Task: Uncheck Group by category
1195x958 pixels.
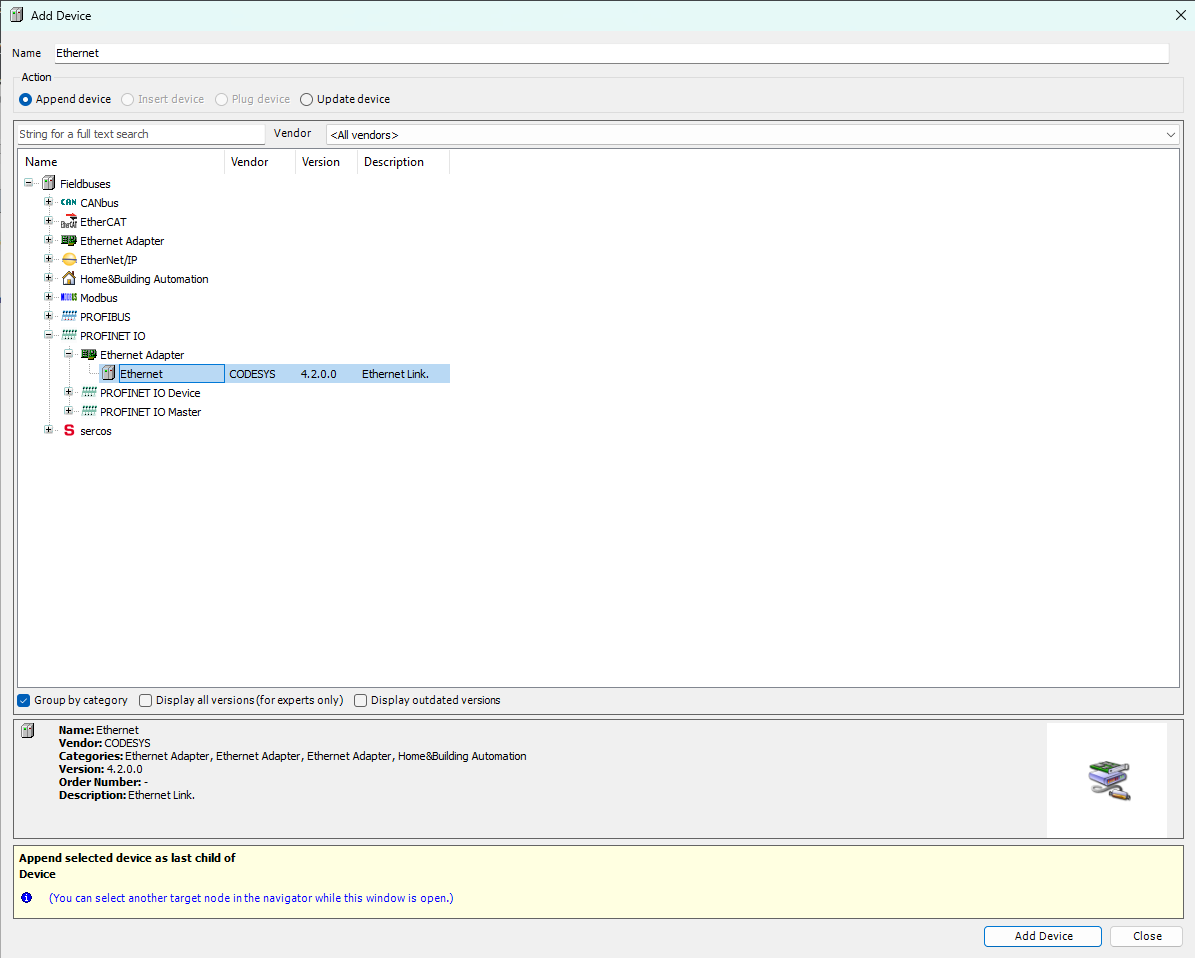Action: tap(23, 700)
